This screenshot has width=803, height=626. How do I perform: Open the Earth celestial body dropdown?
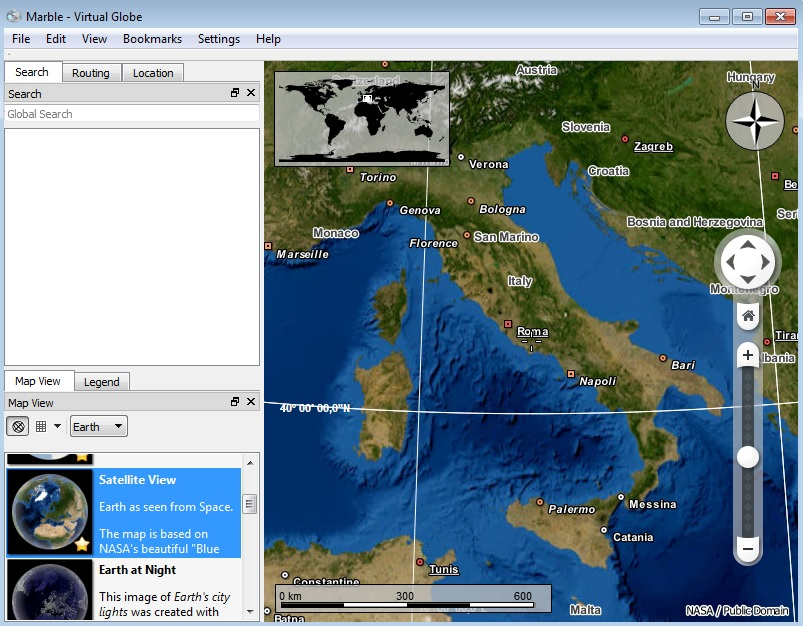(98, 427)
